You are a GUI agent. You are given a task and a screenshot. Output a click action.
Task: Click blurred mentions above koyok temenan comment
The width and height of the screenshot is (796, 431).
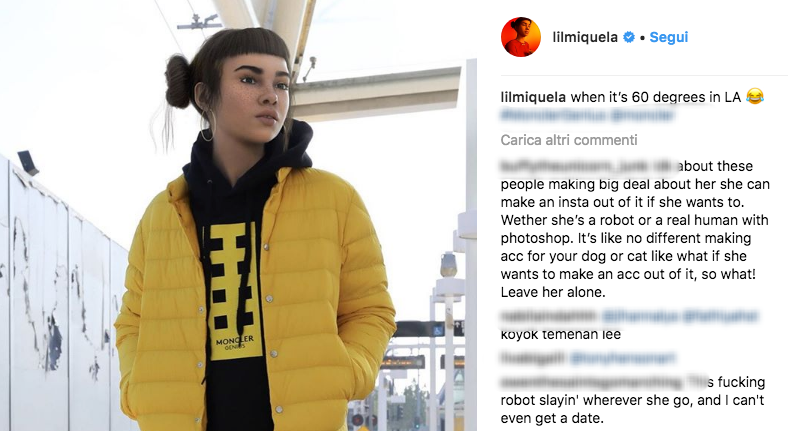[680, 316]
